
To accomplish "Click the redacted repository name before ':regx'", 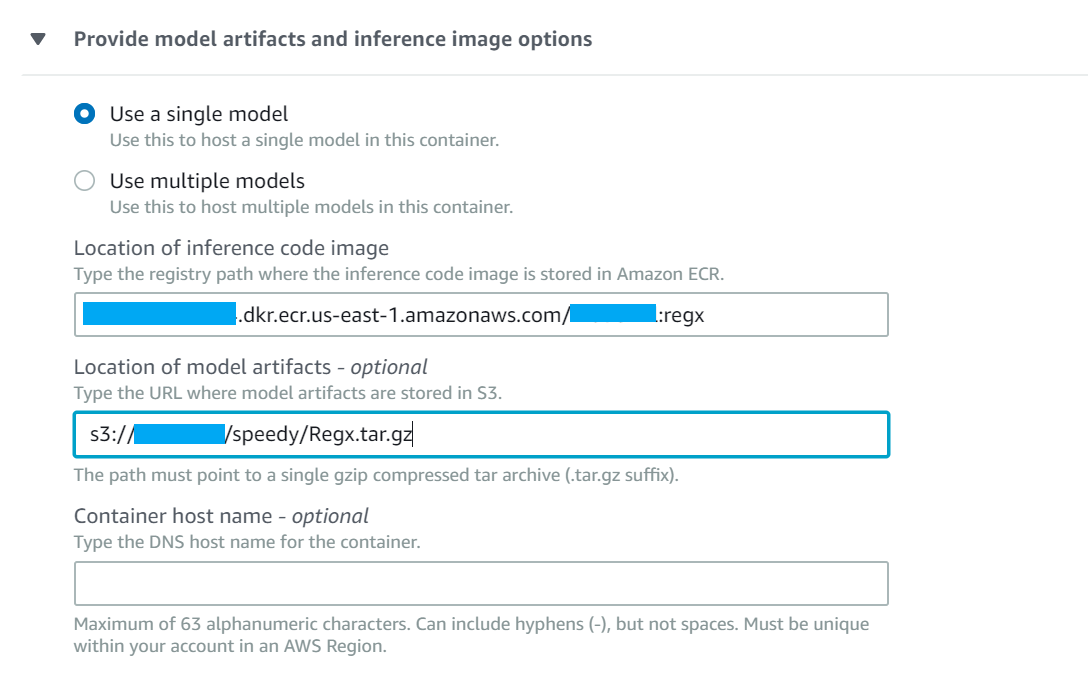I will [x=613, y=313].
